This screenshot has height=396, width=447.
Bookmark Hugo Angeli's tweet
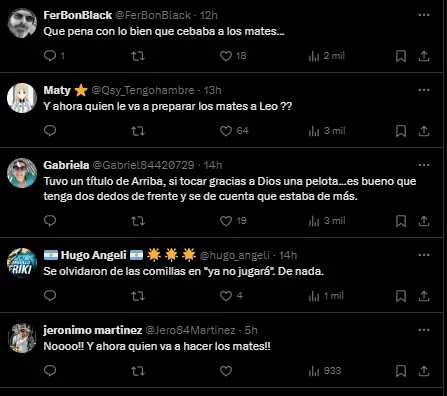401,296
